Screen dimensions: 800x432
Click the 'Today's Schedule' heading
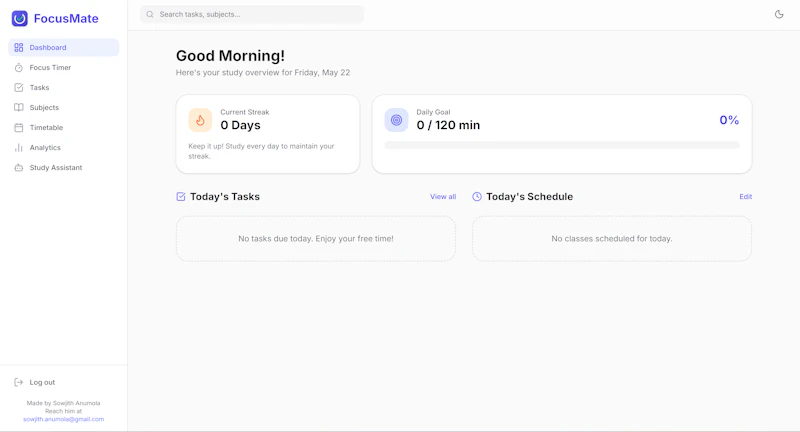pyautogui.click(x=529, y=196)
